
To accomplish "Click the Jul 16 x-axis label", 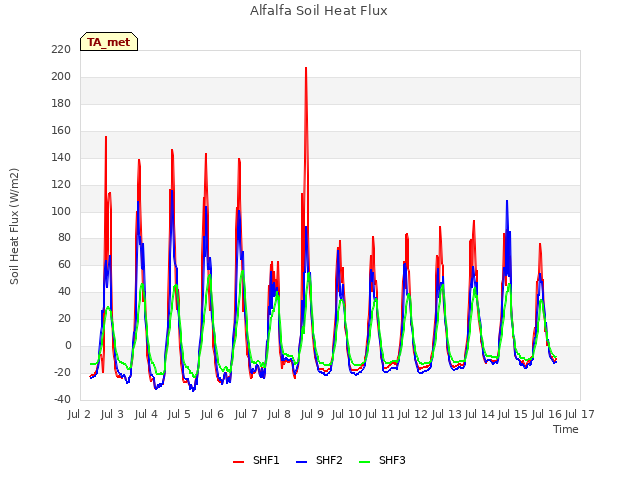I will point(547,414).
